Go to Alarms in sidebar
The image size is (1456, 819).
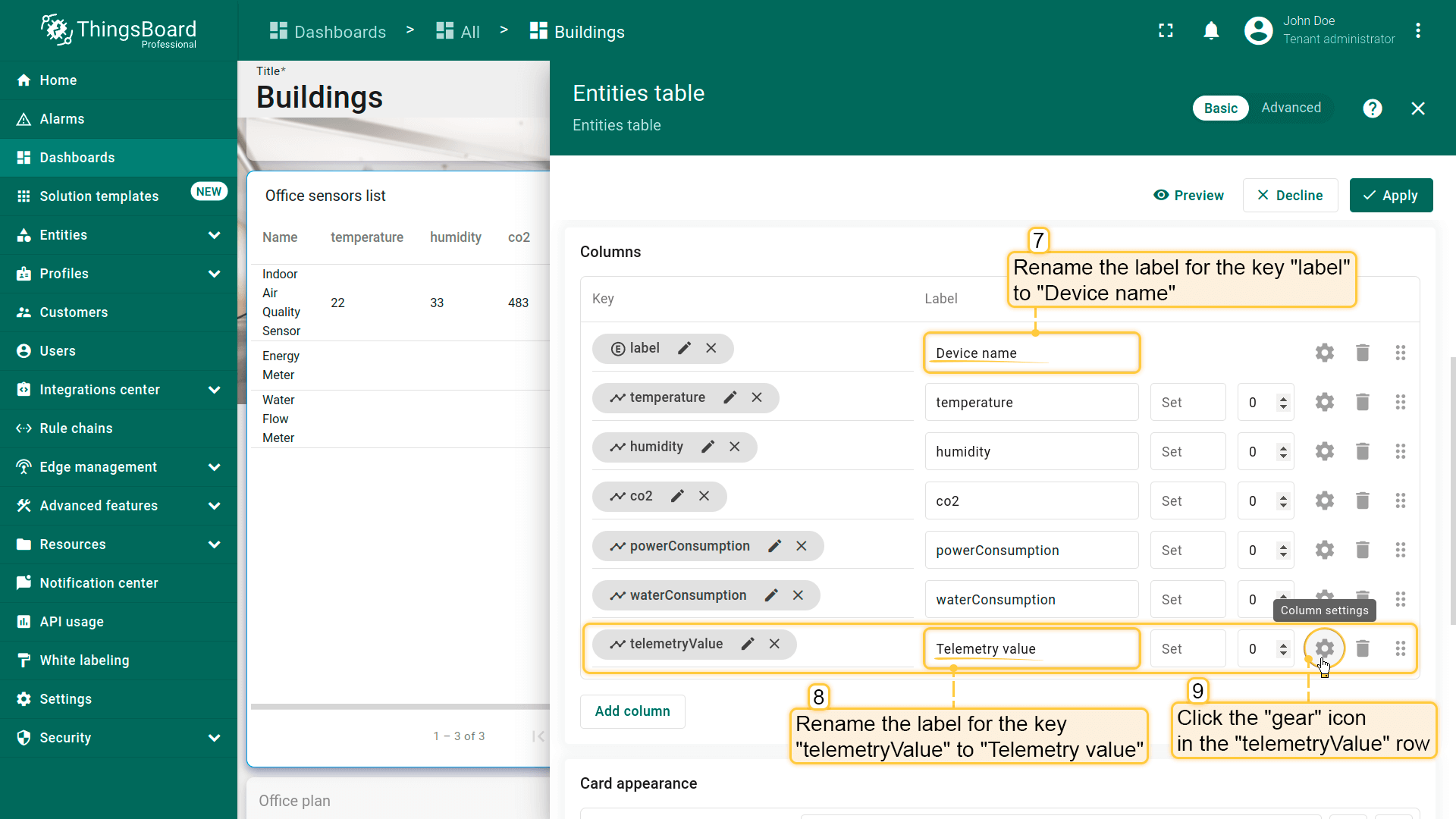pos(62,119)
